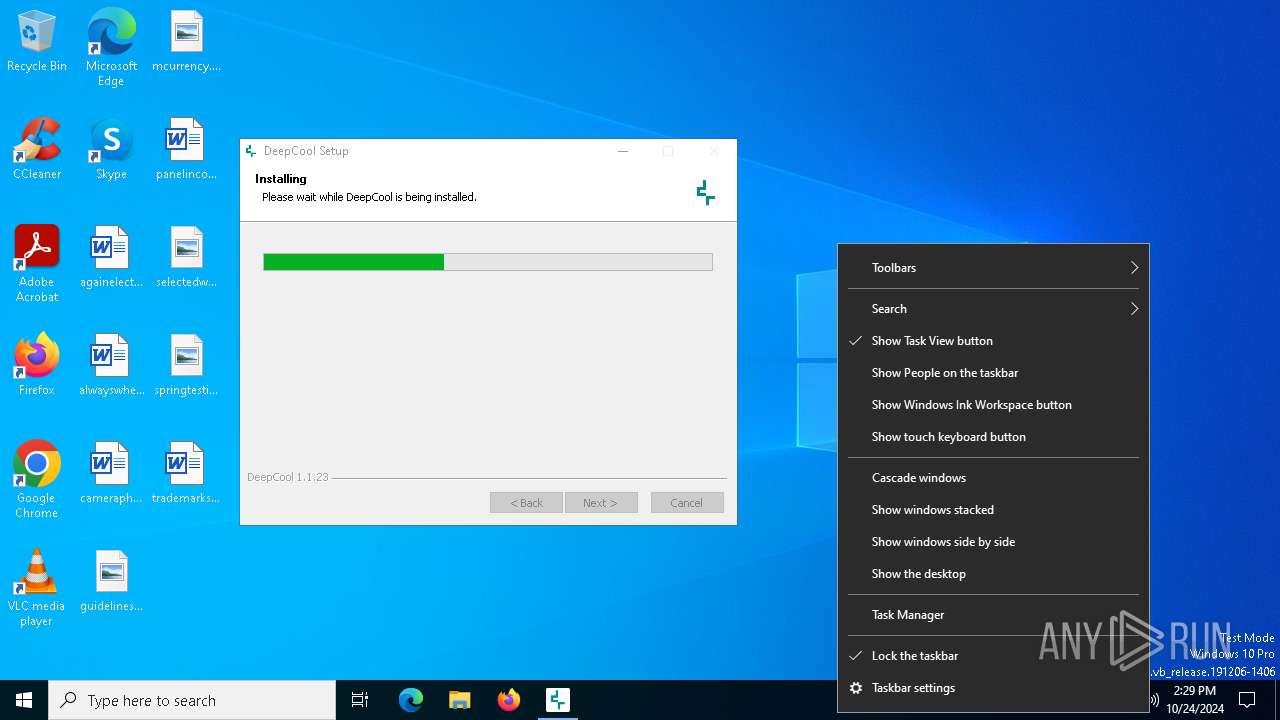
Task: Click the taskbar search box
Action: (x=192, y=700)
